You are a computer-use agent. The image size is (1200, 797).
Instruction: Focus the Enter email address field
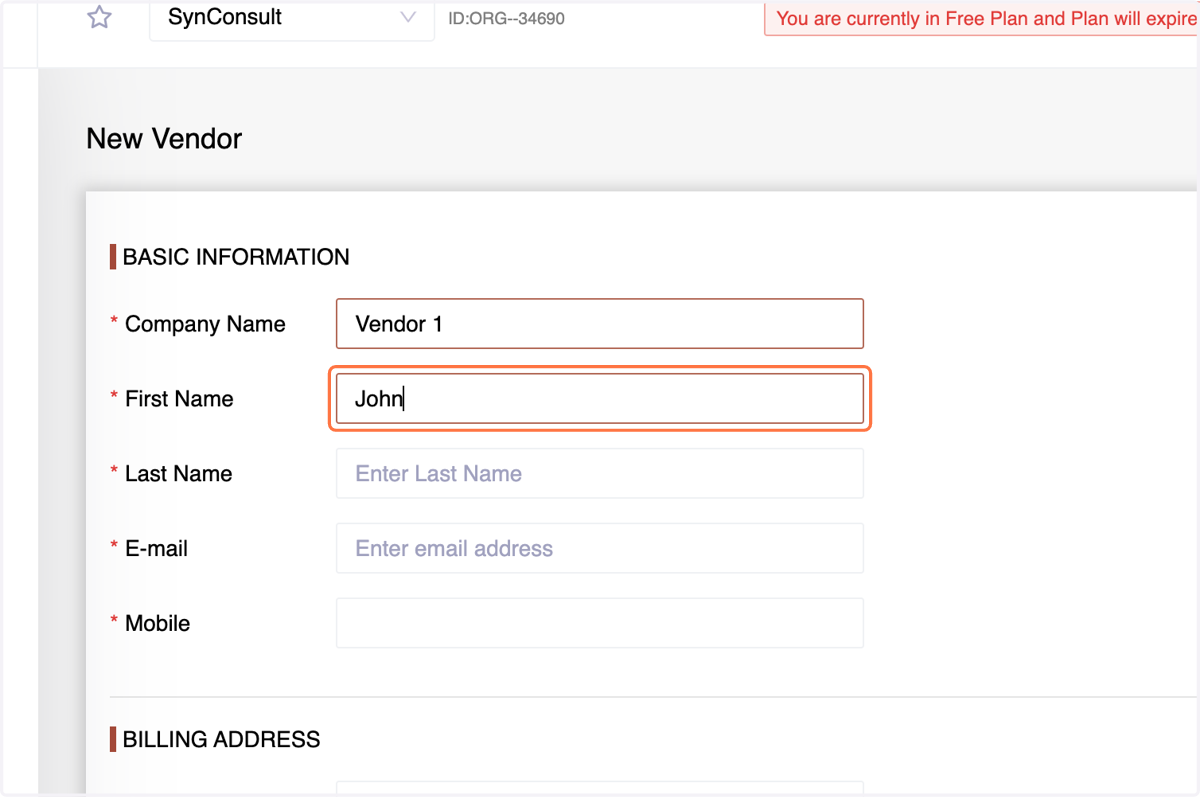point(600,548)
